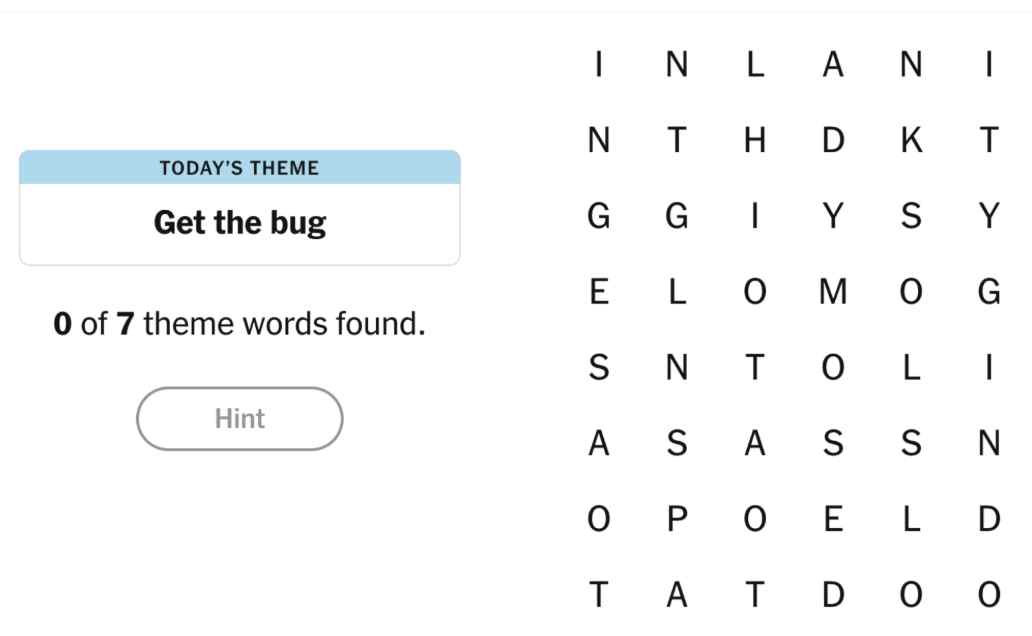
Task: Select the bottom-left corner letter T
Action: point(599,595)
